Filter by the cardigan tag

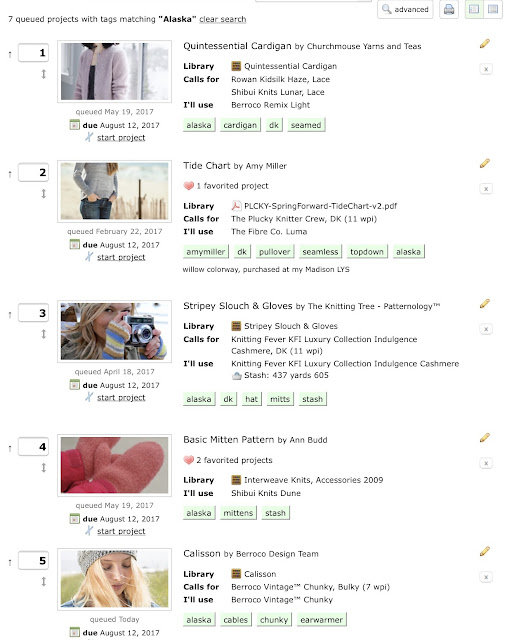240,125
